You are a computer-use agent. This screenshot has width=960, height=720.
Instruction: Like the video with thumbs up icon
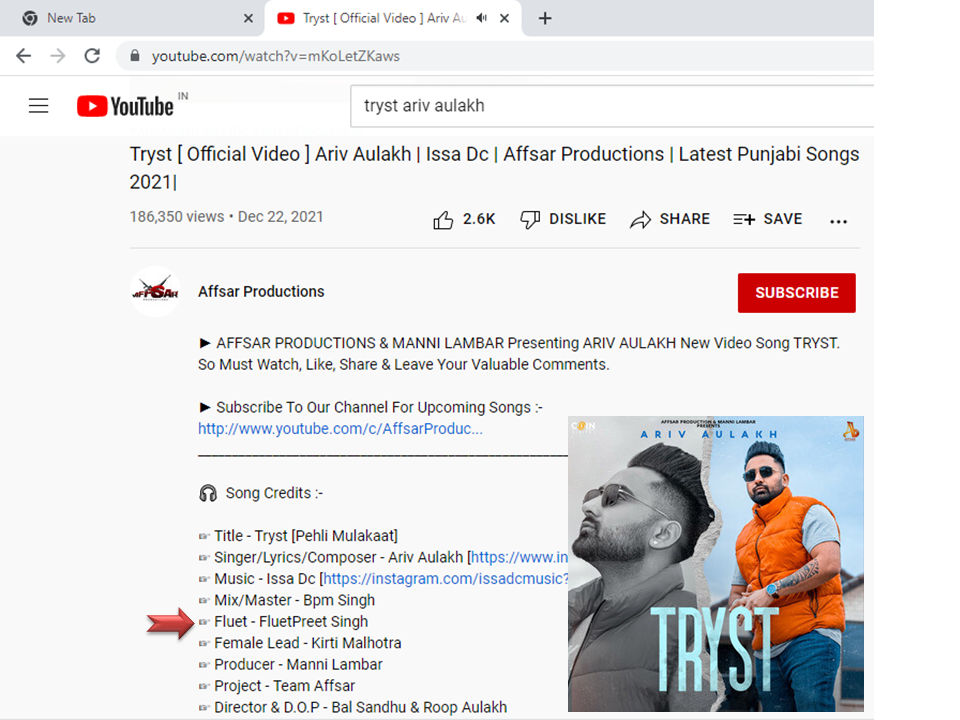pos(444,220)
